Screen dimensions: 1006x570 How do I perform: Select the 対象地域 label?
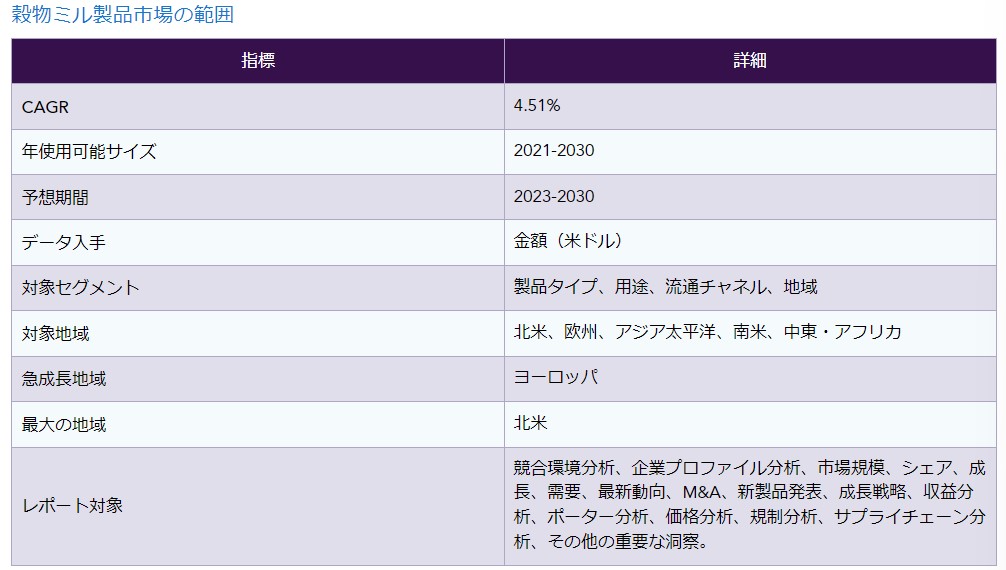pos(55,333)
